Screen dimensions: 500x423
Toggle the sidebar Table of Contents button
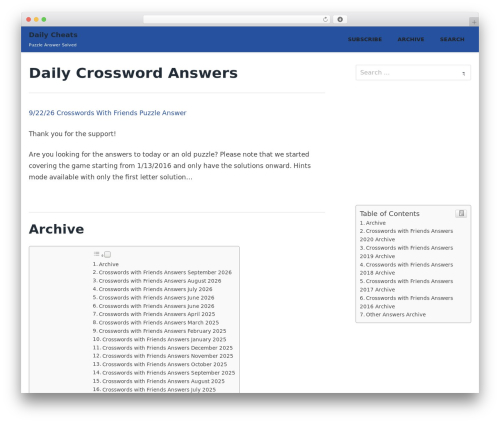461,213
